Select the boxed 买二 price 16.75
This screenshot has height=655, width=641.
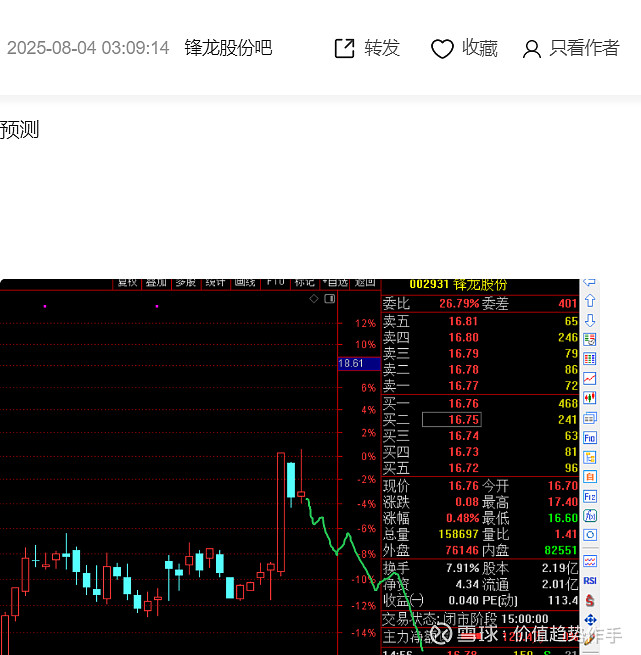click(452, 419)
